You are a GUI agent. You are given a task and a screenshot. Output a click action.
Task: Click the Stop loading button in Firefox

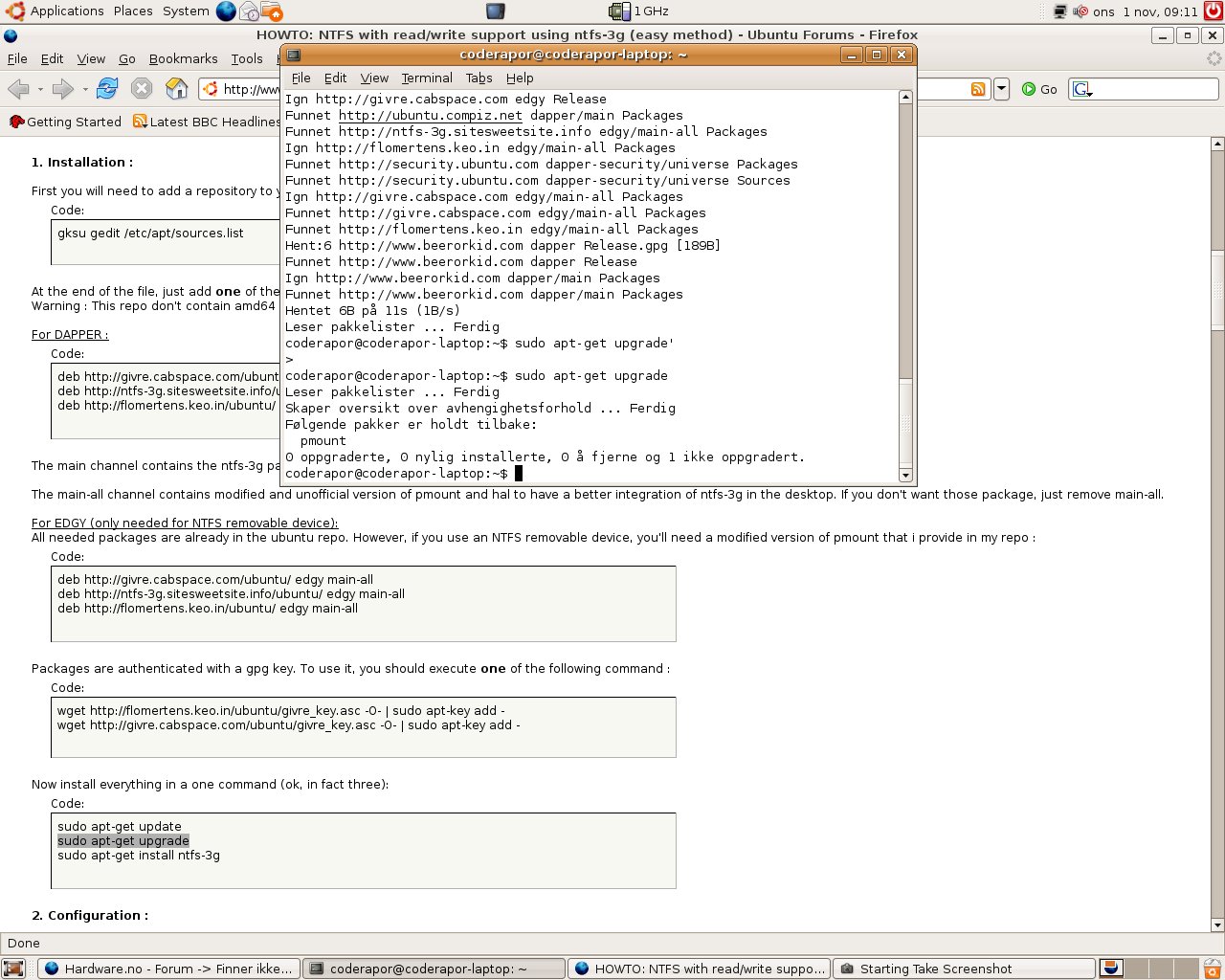[x=142, y=89]
